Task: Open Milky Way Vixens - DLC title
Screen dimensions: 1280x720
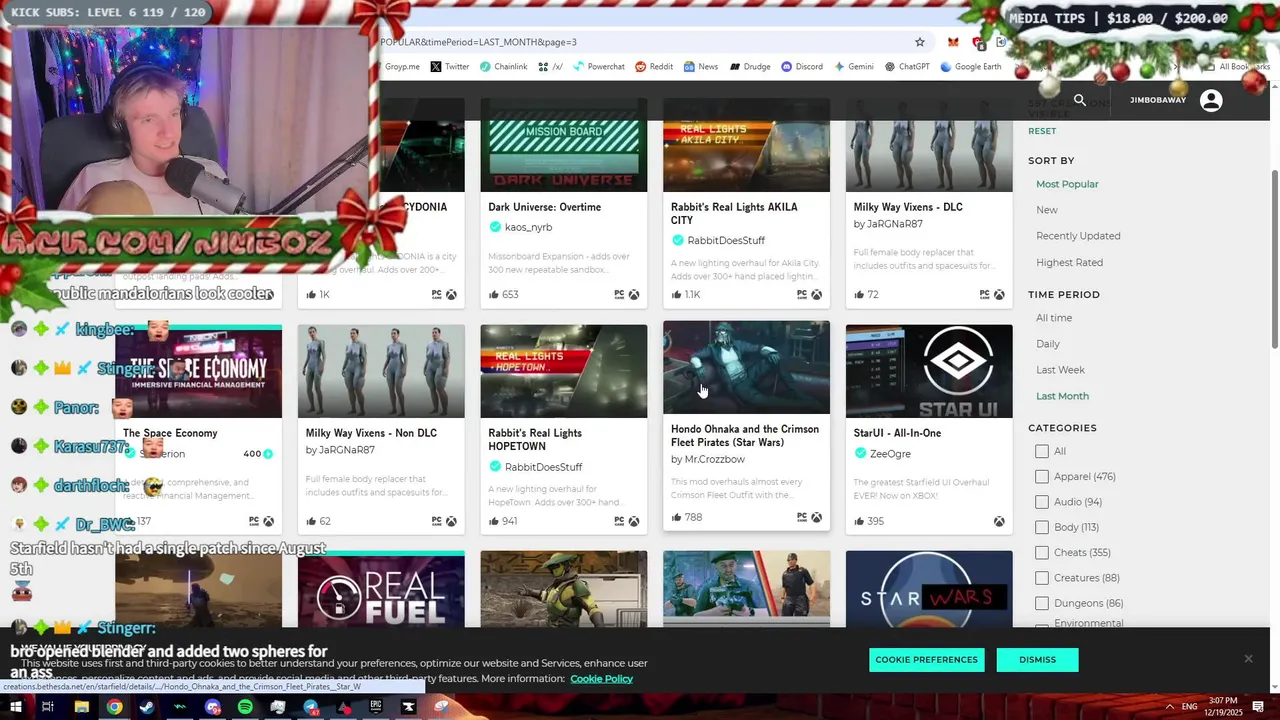Action: click(908, 207)
